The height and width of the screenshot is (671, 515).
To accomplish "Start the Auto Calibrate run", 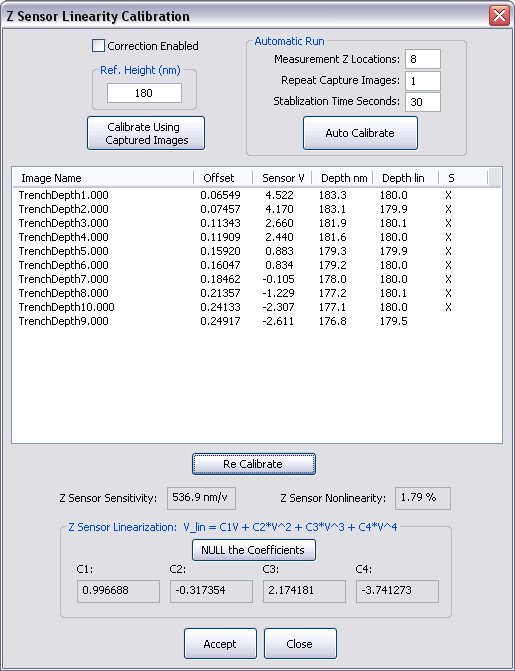I will click(x=360, y=133).
